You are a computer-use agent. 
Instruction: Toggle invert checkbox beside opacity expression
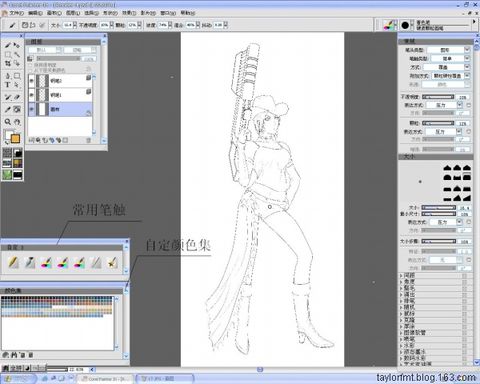point(469,105)
